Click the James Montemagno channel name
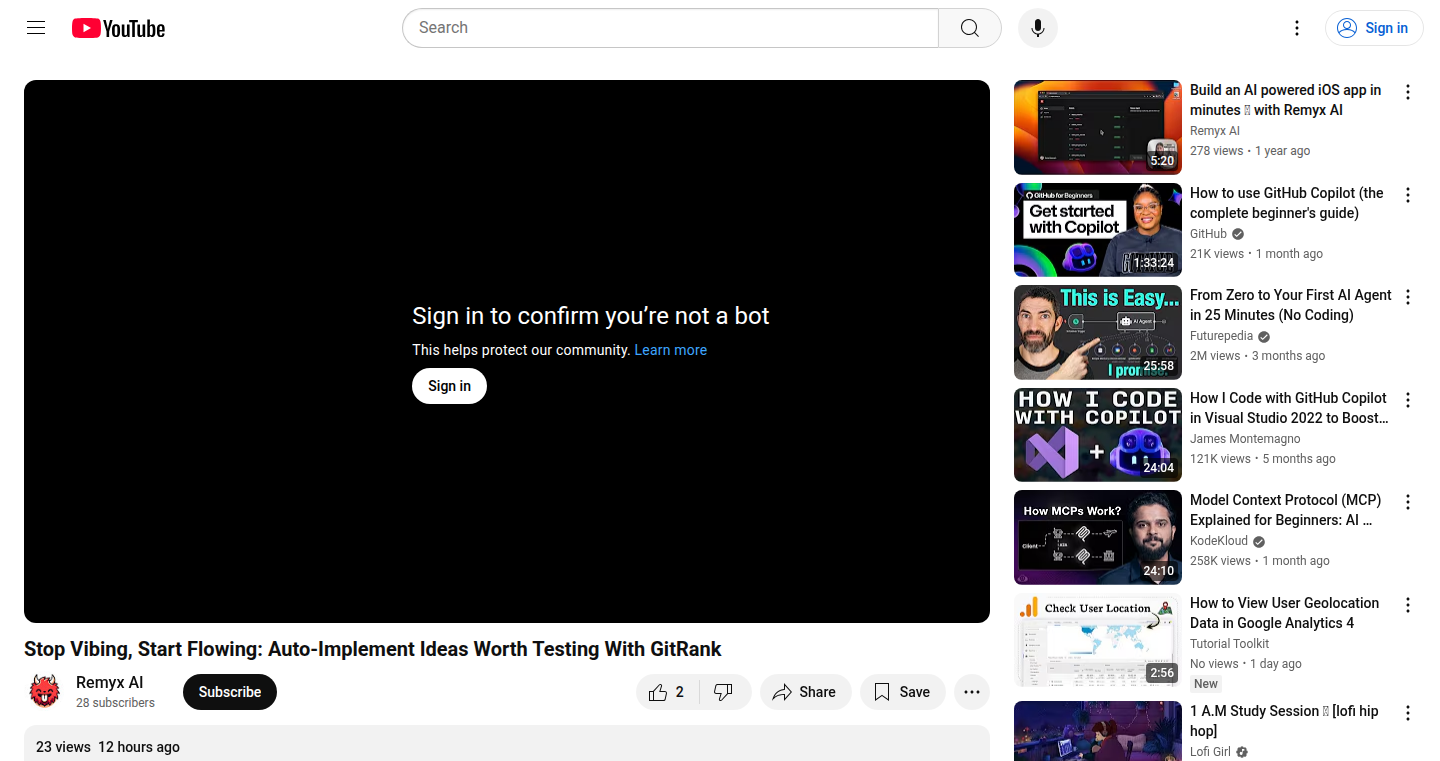Image resolution: width=1440 pixels, height=761 pixels. [x=1245, y=439]
